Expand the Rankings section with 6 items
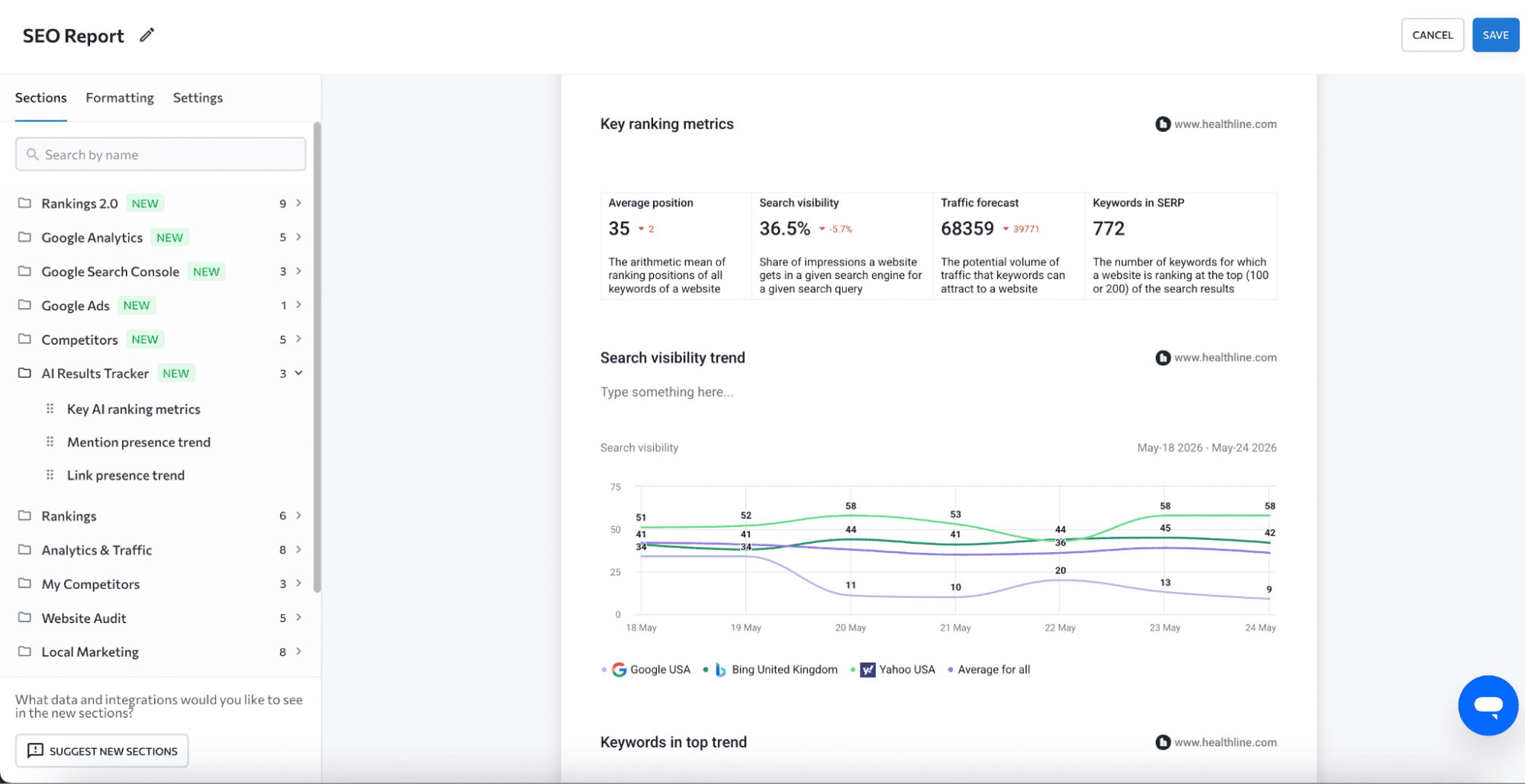 pyautogui.click(x=299, y=516)
